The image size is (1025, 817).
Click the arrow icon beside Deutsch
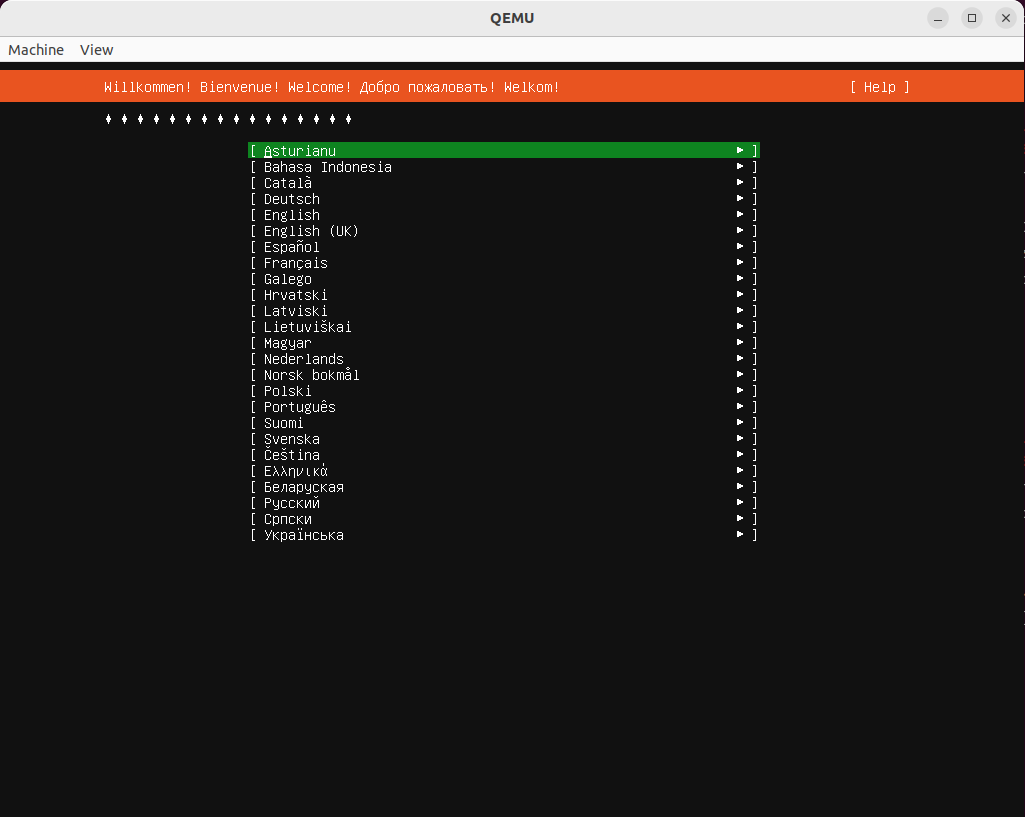click(740, 199)
